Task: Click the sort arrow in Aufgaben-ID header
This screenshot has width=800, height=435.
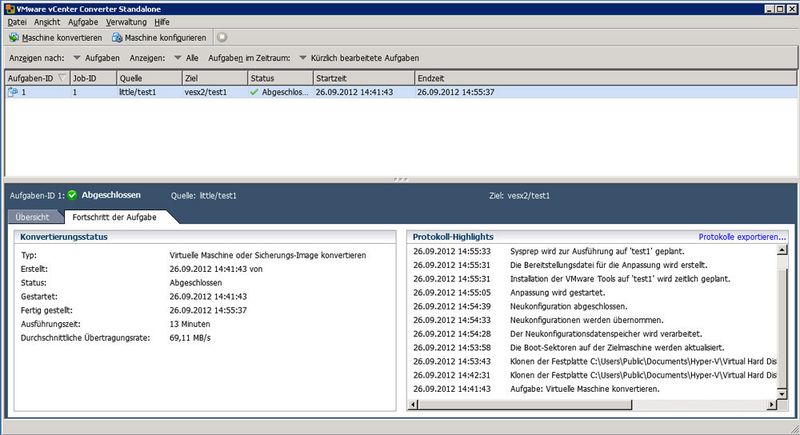Action: (62, 78)
